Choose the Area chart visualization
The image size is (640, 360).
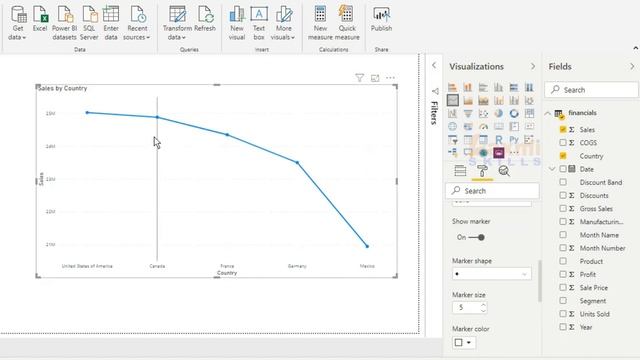pos(468,100)
